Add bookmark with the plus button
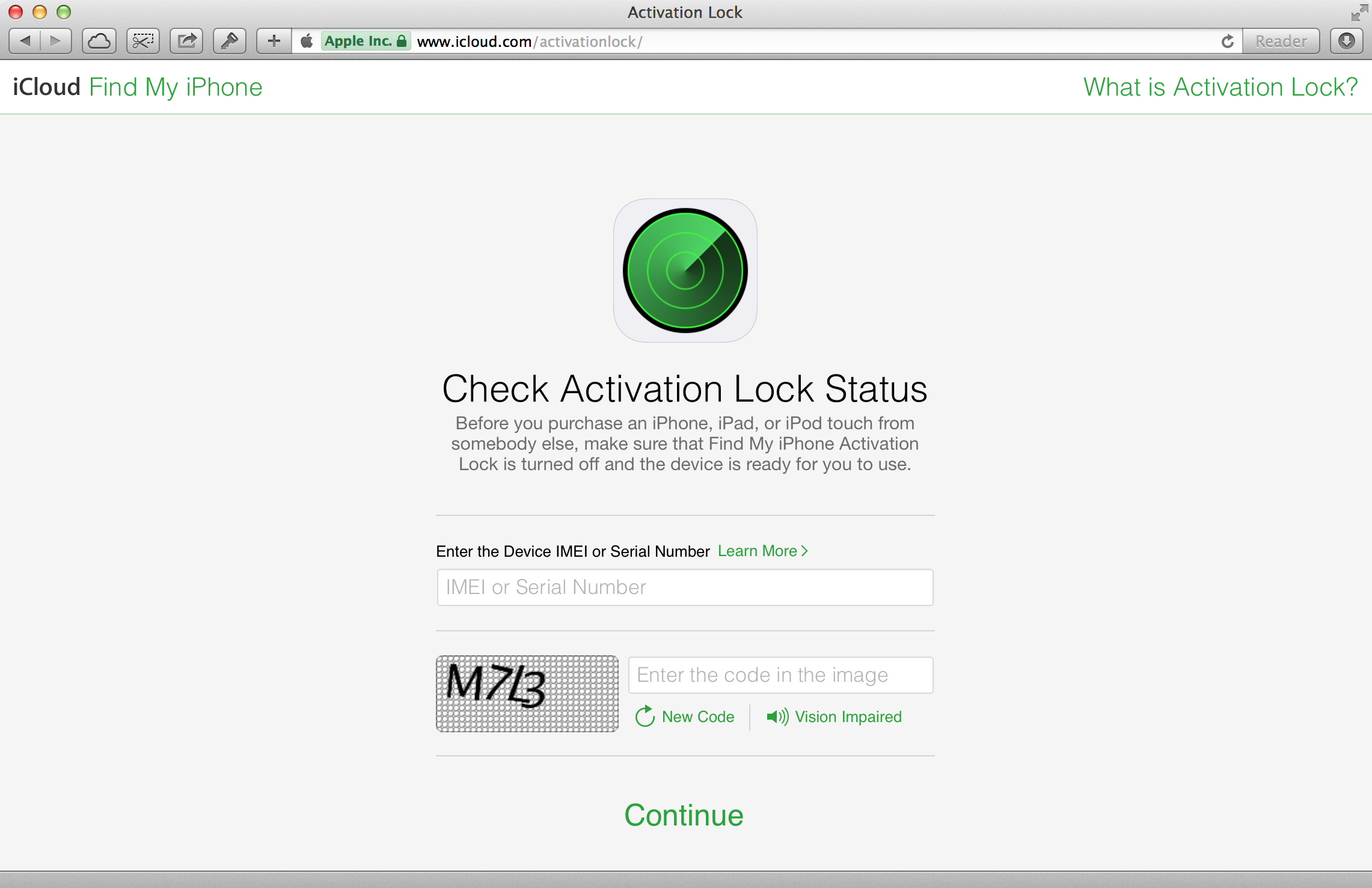This screenshot has width=1372, height=888. [x=274, y=41]
